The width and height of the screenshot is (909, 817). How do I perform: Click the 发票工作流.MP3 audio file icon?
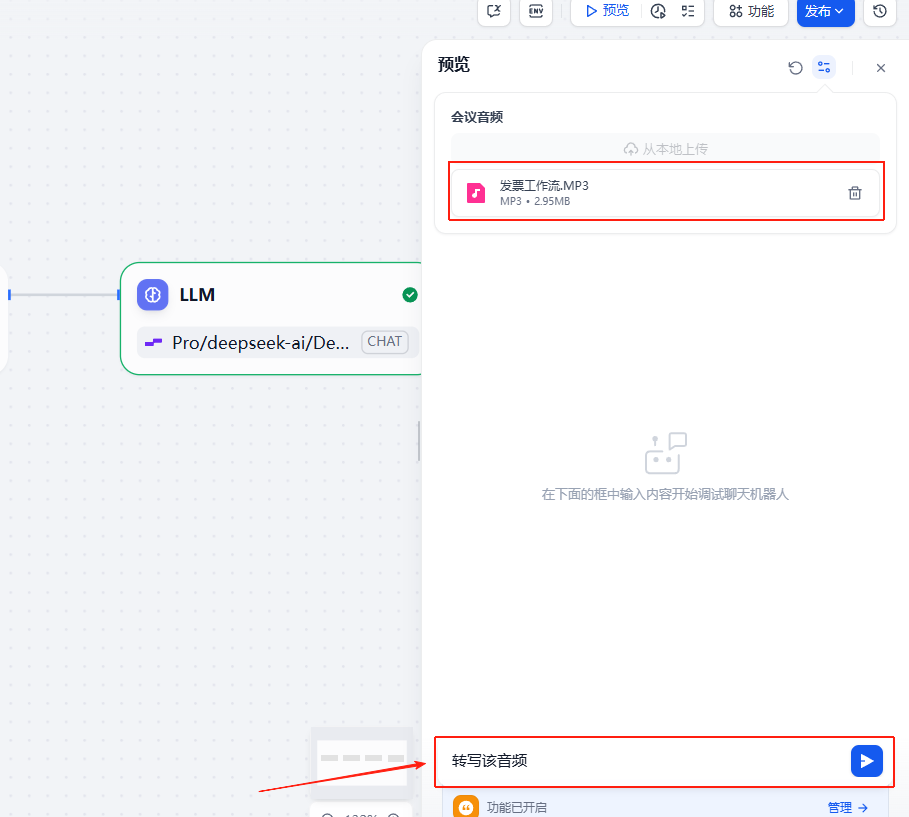[x=477, y=193]
